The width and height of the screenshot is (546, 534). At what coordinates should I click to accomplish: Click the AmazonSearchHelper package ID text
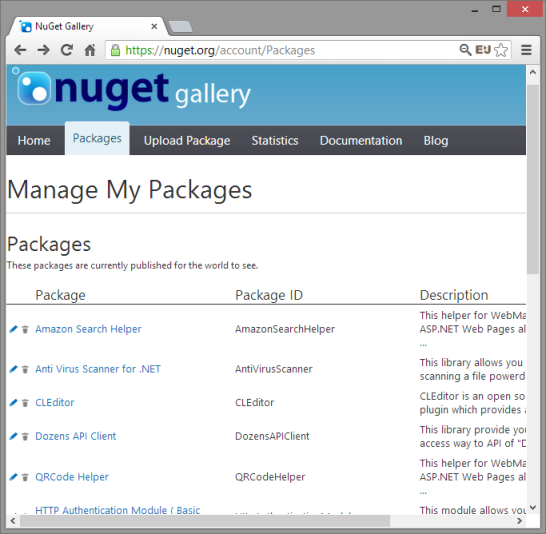coord(285,329)
